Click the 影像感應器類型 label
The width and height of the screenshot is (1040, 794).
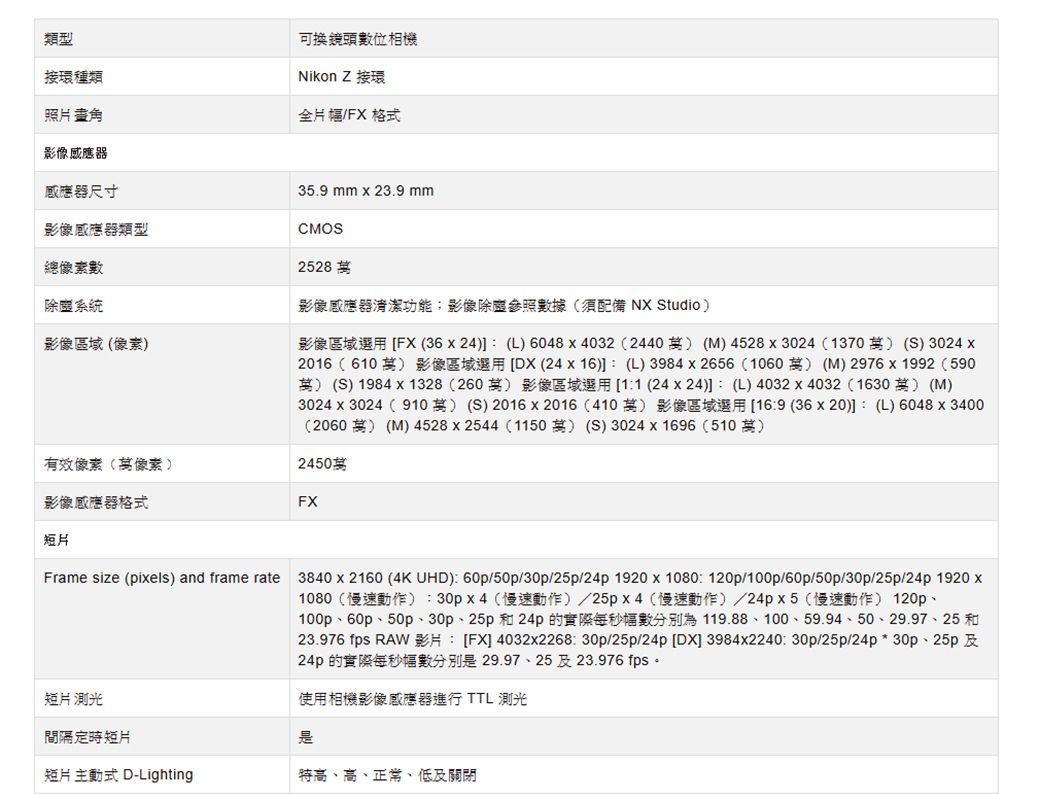[96, 230]
